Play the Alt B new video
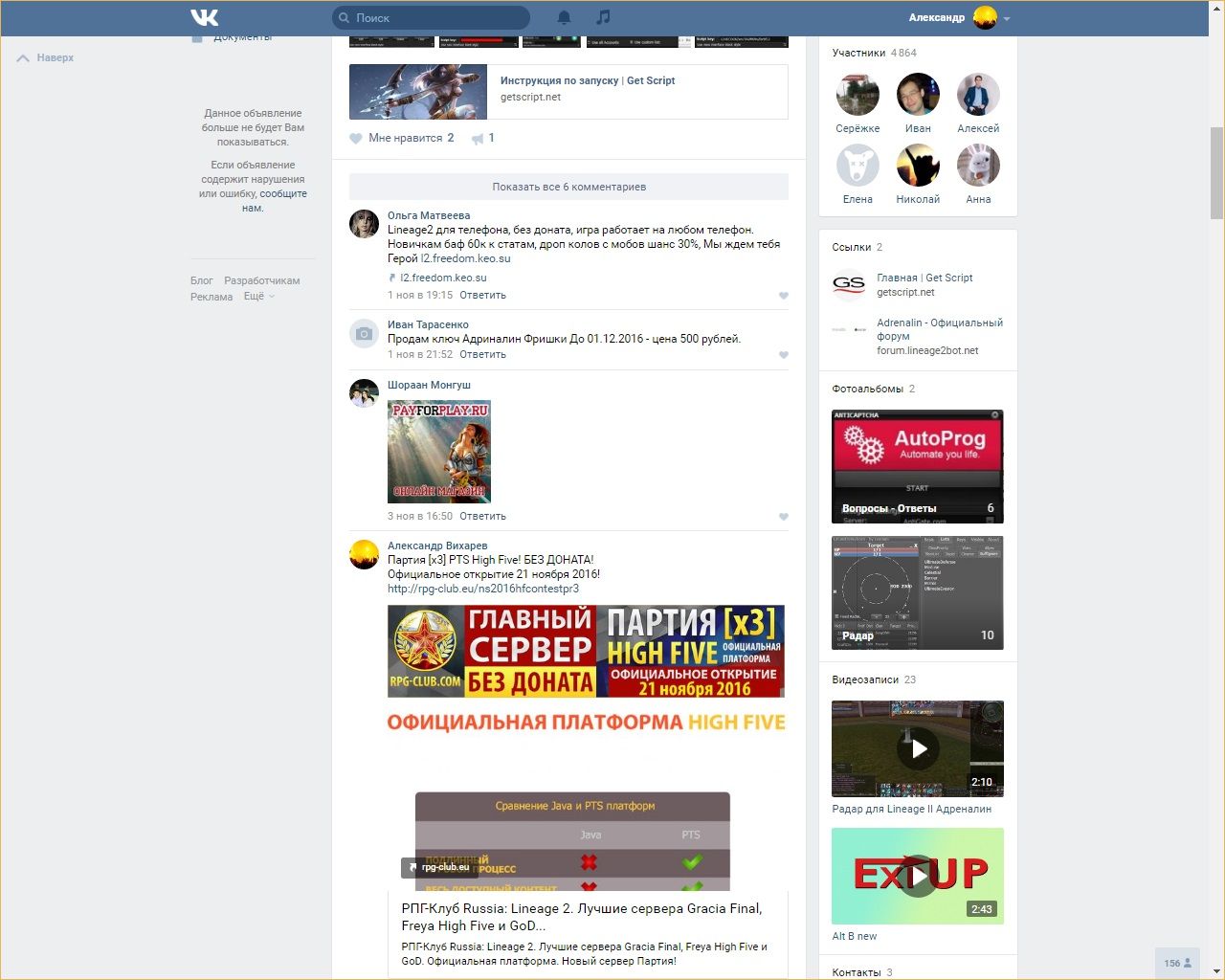The image size is (1225, 980). point(918,876)
